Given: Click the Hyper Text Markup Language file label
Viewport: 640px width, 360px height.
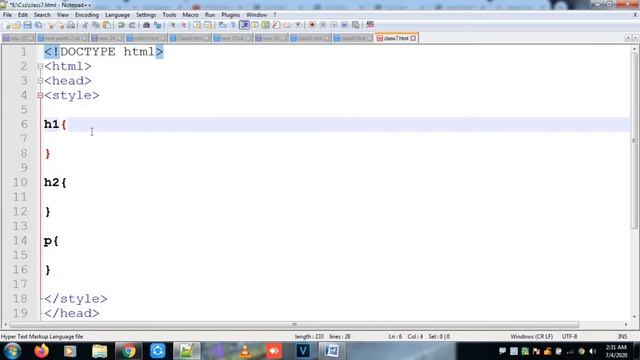Looking at the screenshot, I should pos(42,336).
